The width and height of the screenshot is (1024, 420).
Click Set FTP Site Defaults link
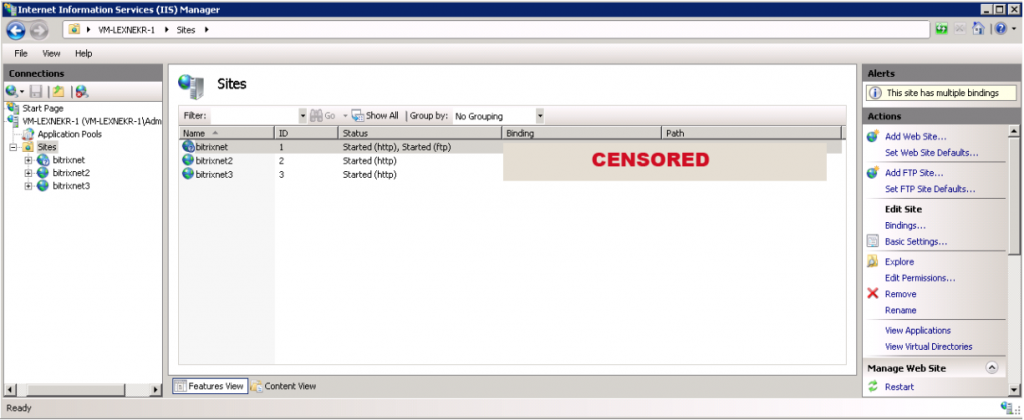(x=930, y=189)
